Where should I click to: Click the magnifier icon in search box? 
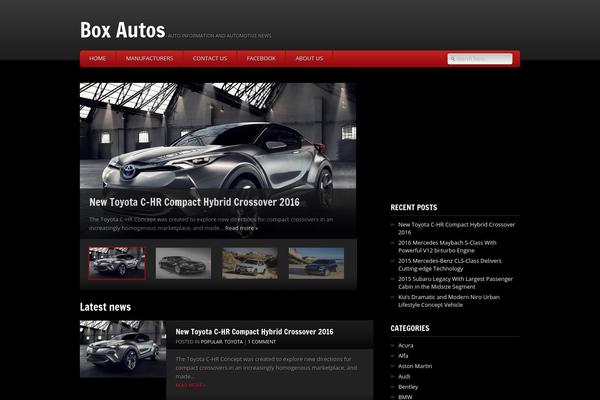(453, 59)
